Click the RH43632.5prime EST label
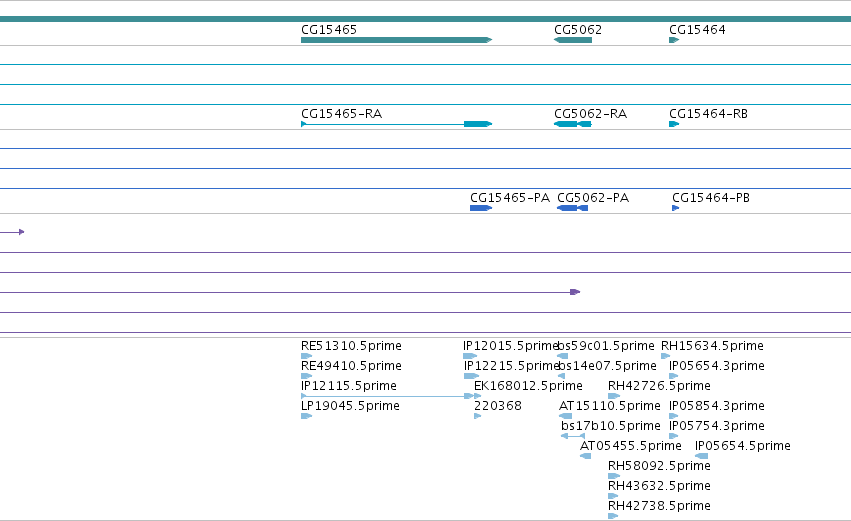The width and height of the screenshot is (851, 521). (659, 486)
